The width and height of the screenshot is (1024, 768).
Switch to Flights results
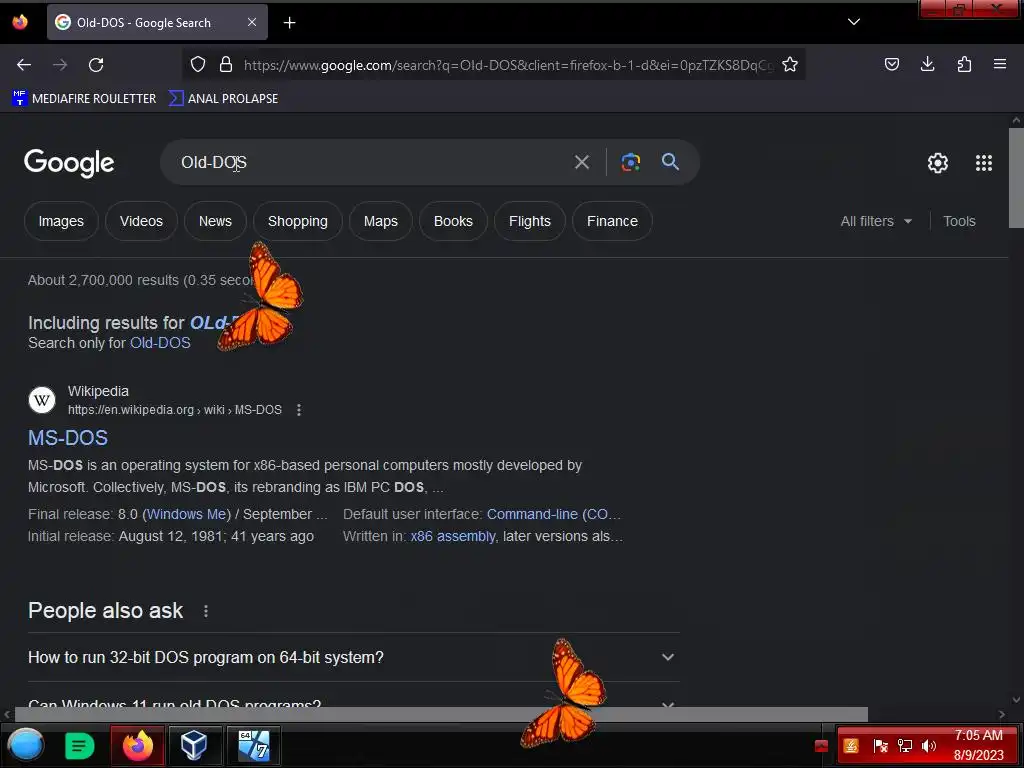tap(530, 221)
